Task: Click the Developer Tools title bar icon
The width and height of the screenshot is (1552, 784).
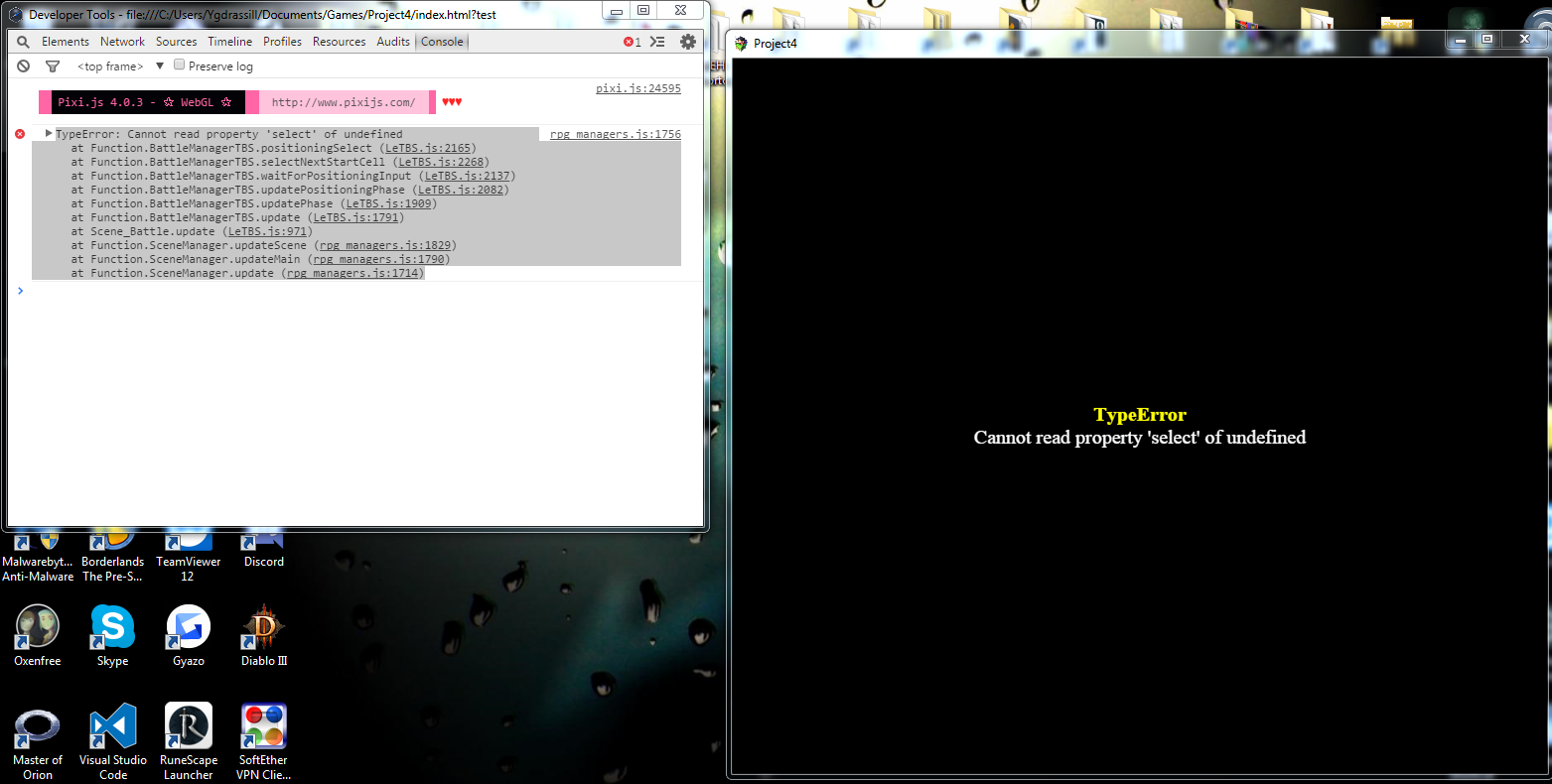Action: pos(16,15)
